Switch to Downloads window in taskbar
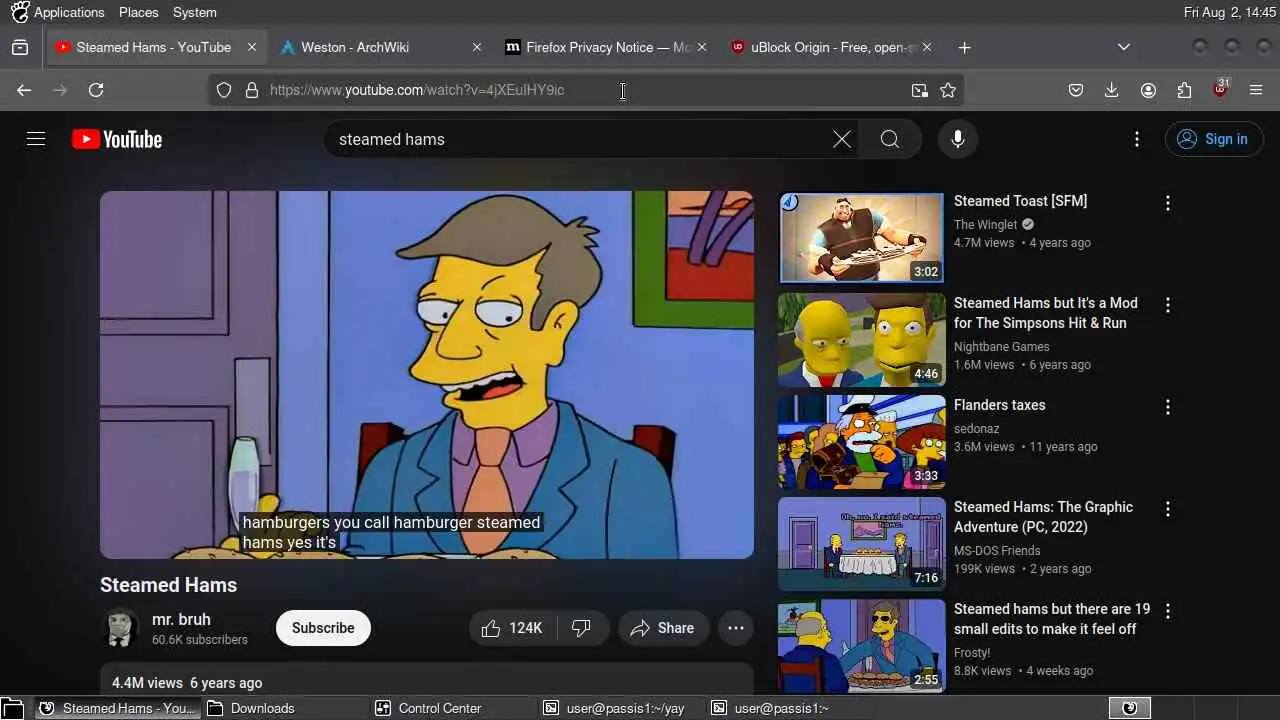The width and height of the screenshot is (1280, 720). [x=285, y=708]
